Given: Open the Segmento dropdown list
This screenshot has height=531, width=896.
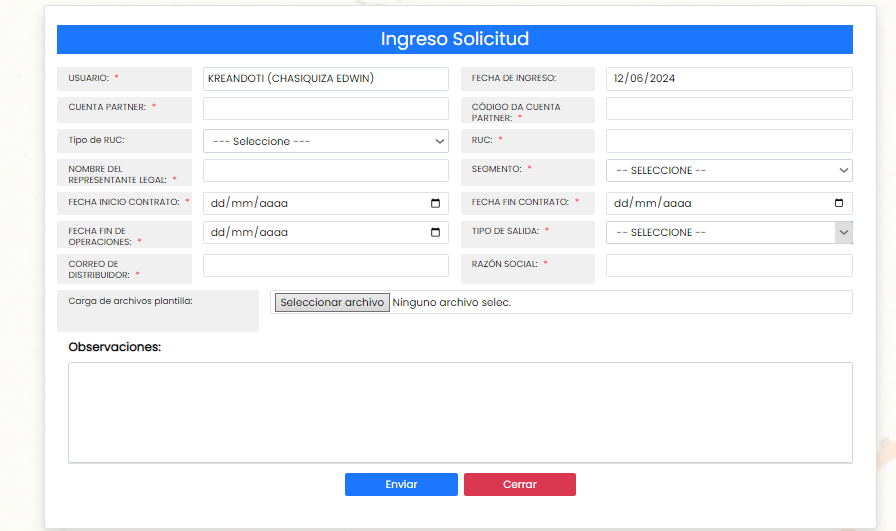Looking at the screenshot, I should 729,171.
